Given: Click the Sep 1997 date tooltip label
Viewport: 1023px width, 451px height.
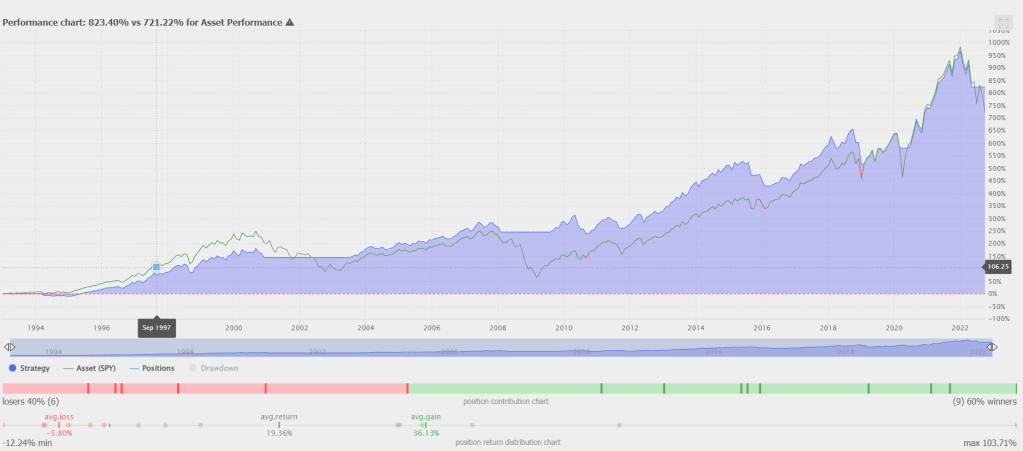Looking at the screenshot, I should pyautogui.click(x=157, y=326).
